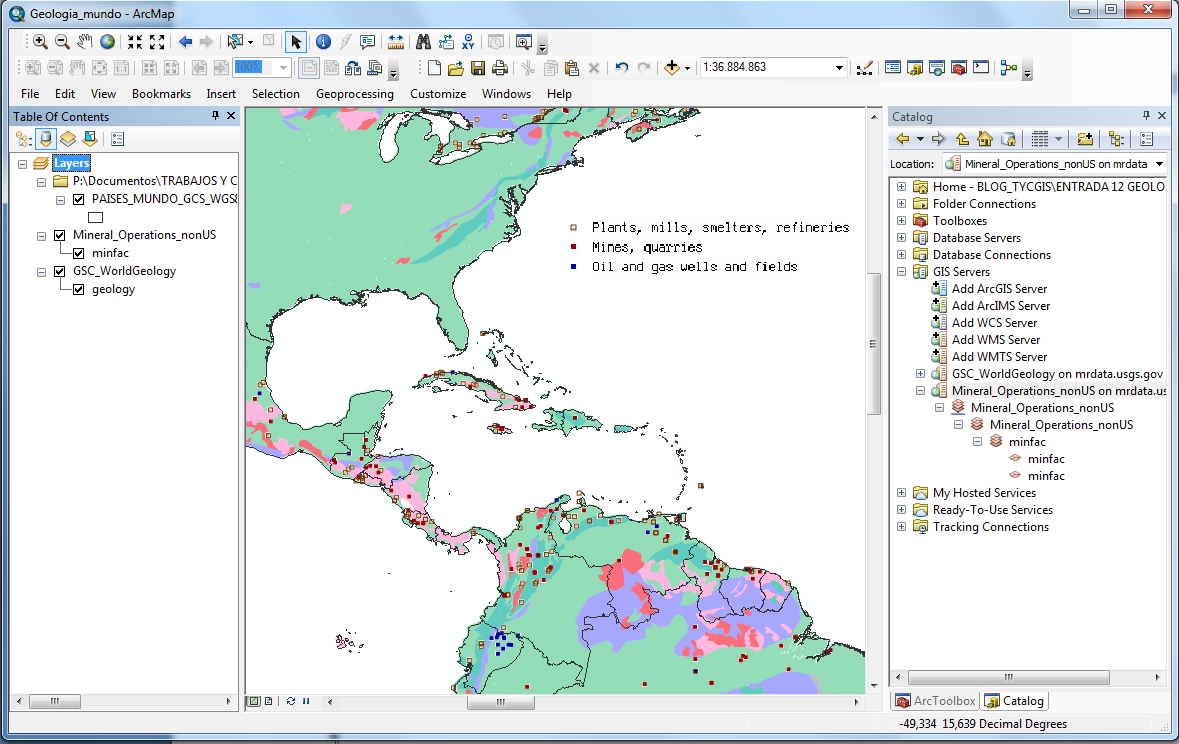Image resolution: width=1179 pixels, height=744 pixels.
Task: Open the map scale dropdown
Action: coord(837,67)
